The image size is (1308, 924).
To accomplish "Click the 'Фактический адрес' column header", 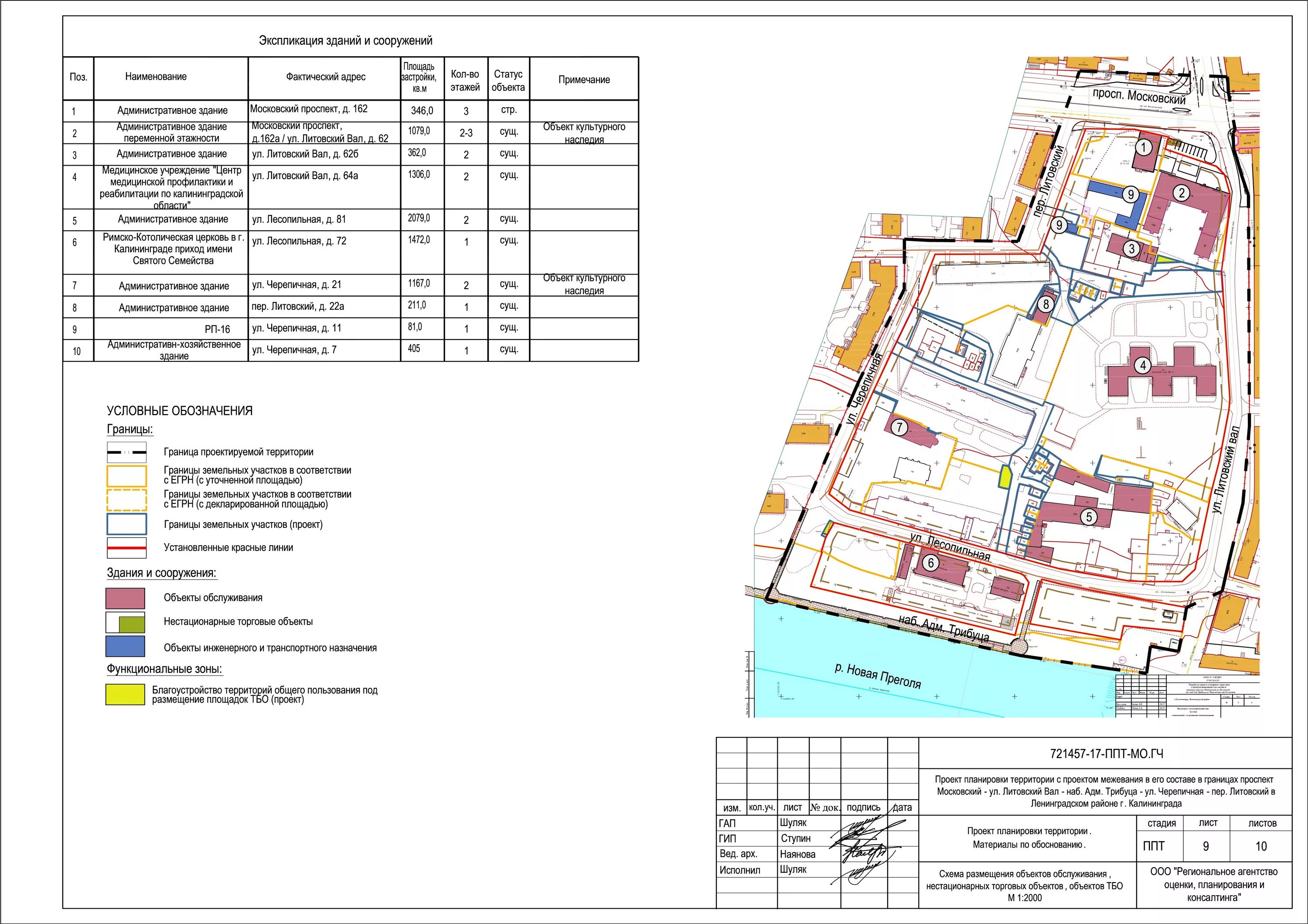I will click(325, 77).
